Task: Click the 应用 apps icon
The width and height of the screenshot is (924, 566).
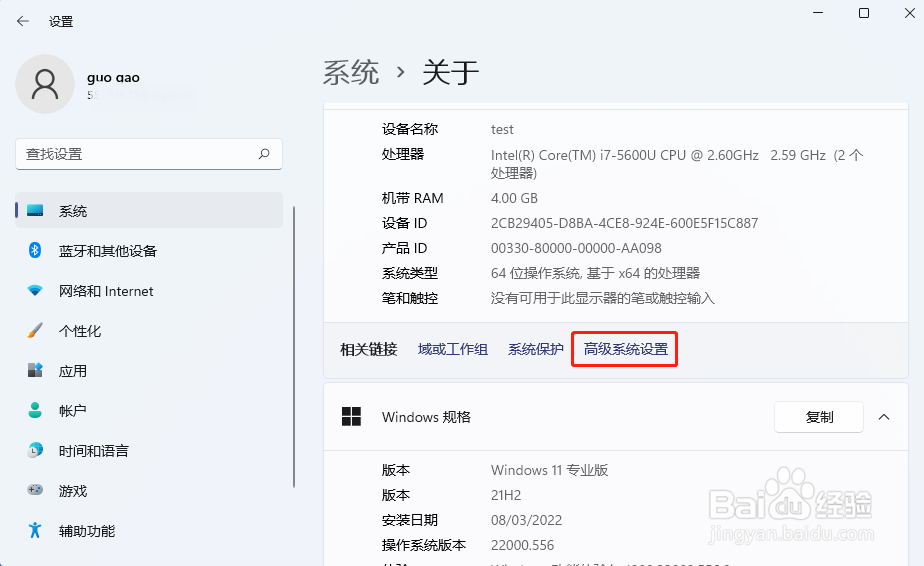Action: pos(35,370)
